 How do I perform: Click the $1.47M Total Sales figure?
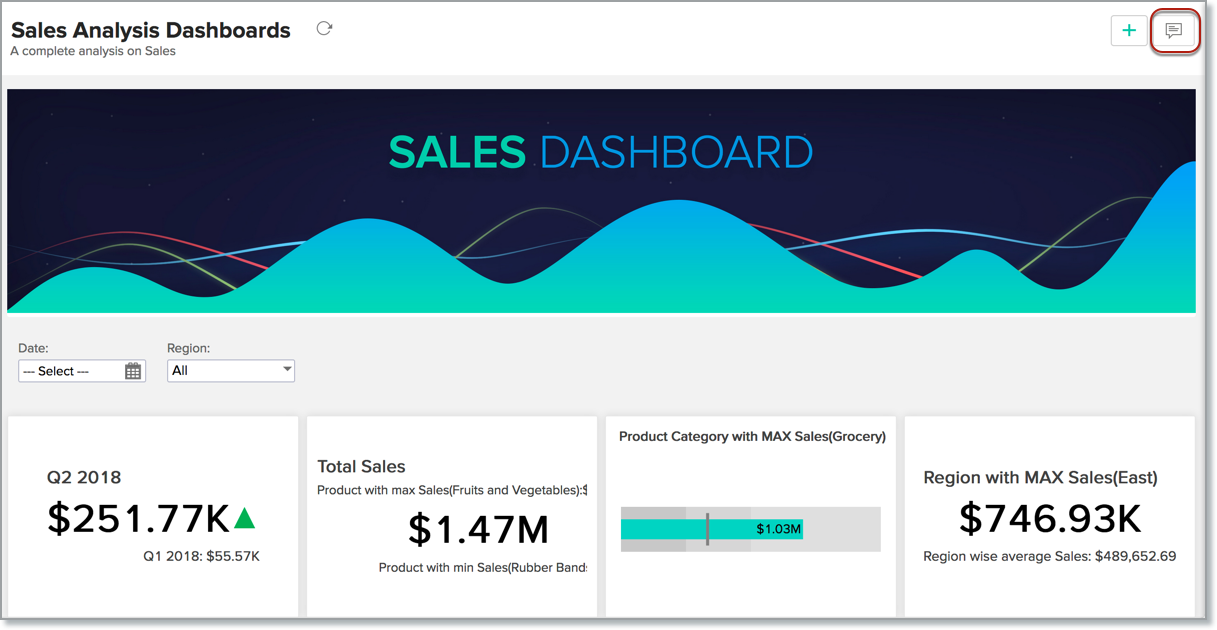[478, 530]
